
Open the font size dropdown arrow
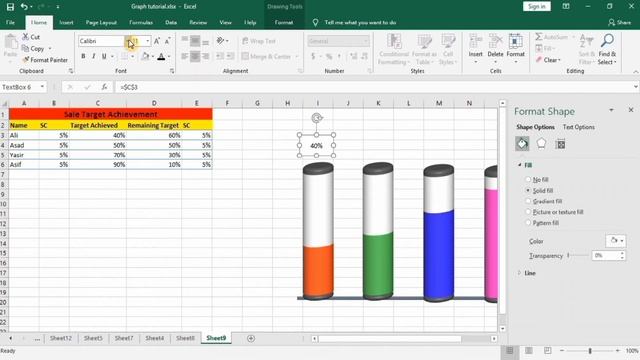click(148, 41)
